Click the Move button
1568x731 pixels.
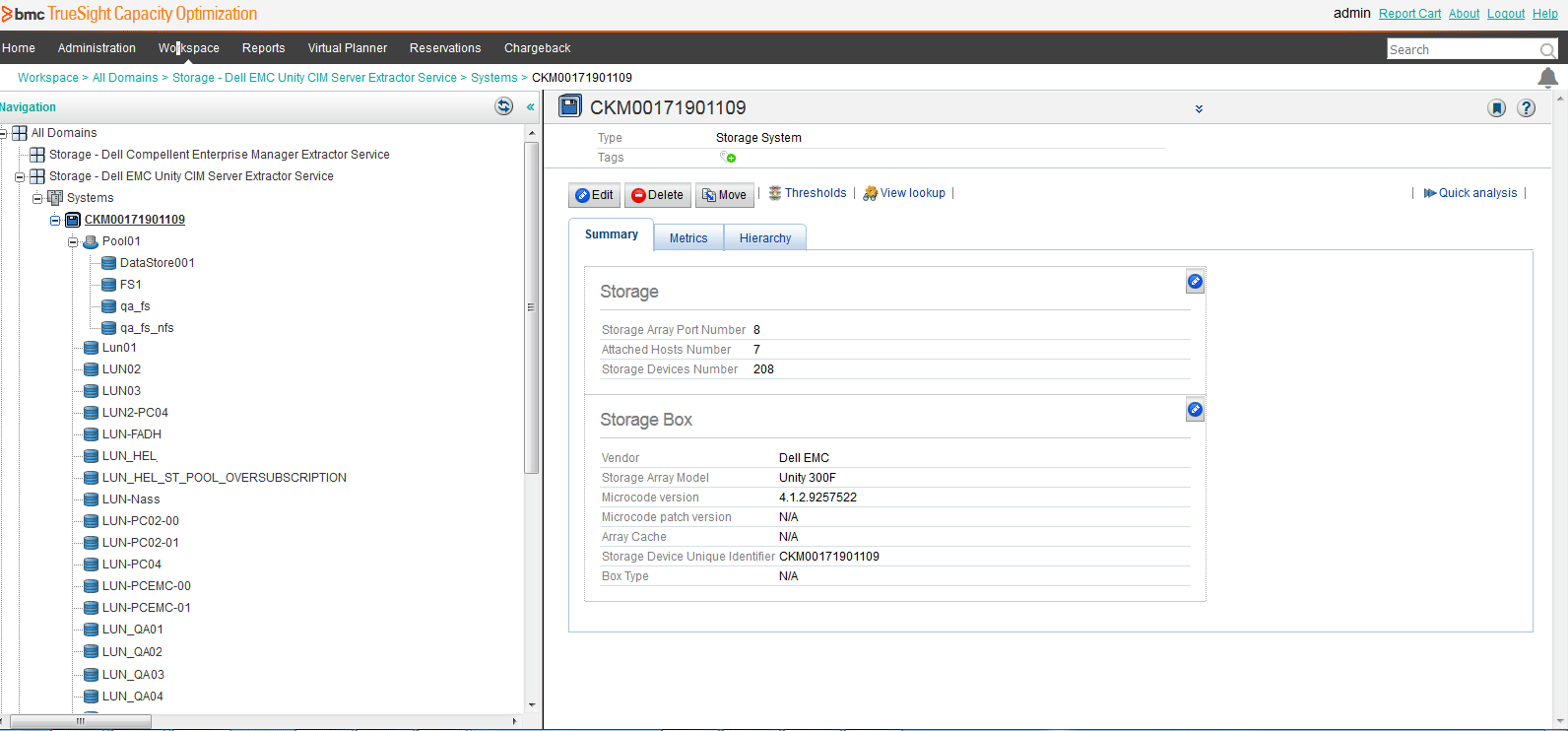point(725,195)
